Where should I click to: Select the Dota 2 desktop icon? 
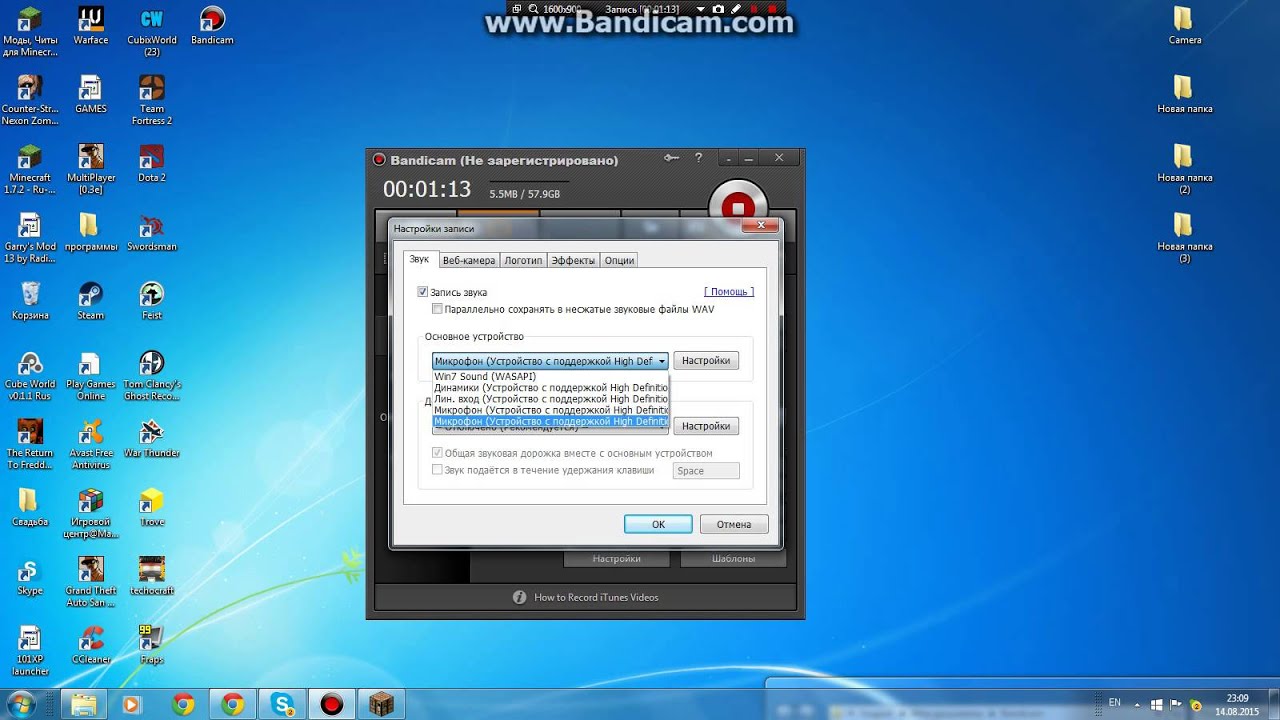(151, 163)
